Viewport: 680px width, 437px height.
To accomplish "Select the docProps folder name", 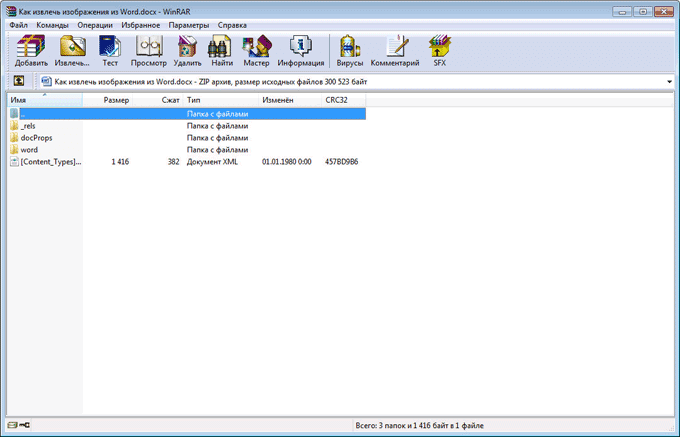I will pos(36,138).
